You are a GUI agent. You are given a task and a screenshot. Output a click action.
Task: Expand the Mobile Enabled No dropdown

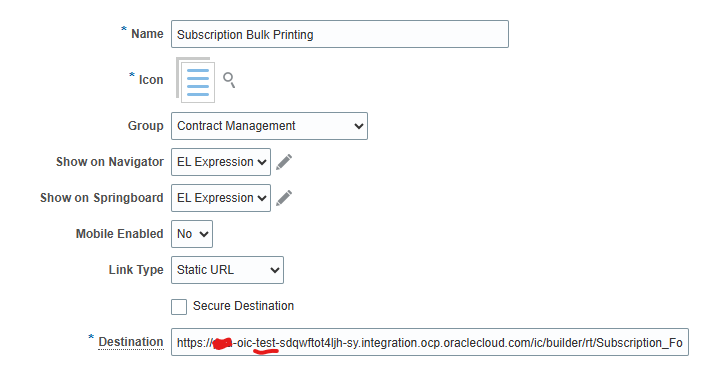pos(192,234)
